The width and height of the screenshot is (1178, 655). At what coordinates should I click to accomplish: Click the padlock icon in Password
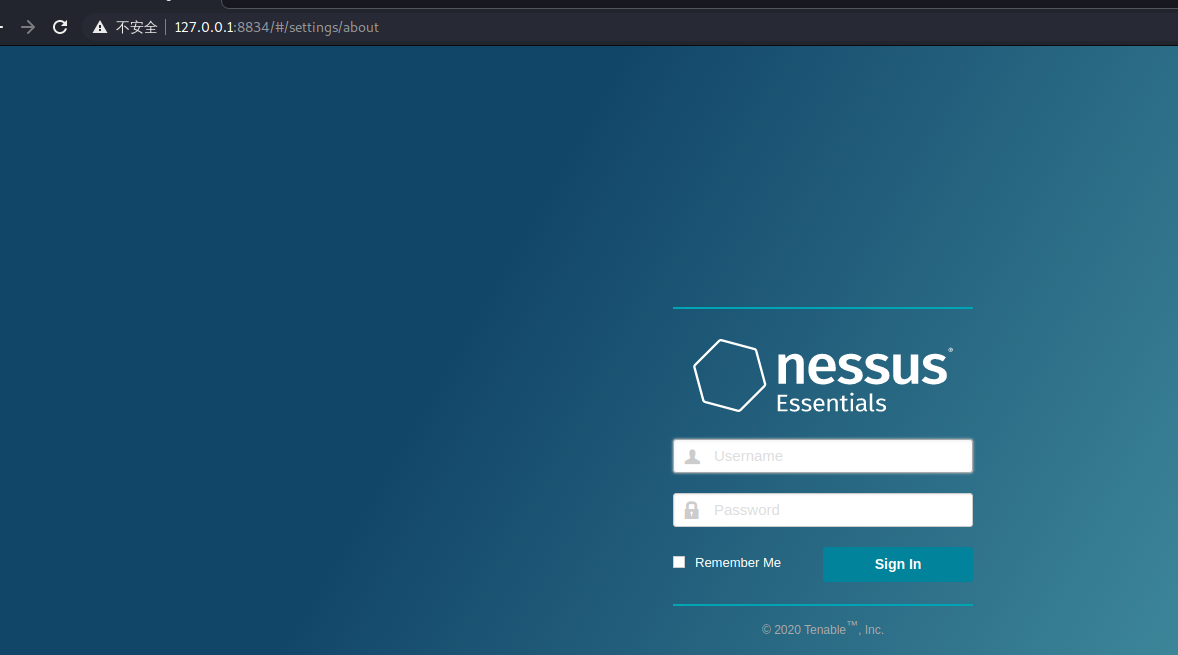tap(692, 510)
